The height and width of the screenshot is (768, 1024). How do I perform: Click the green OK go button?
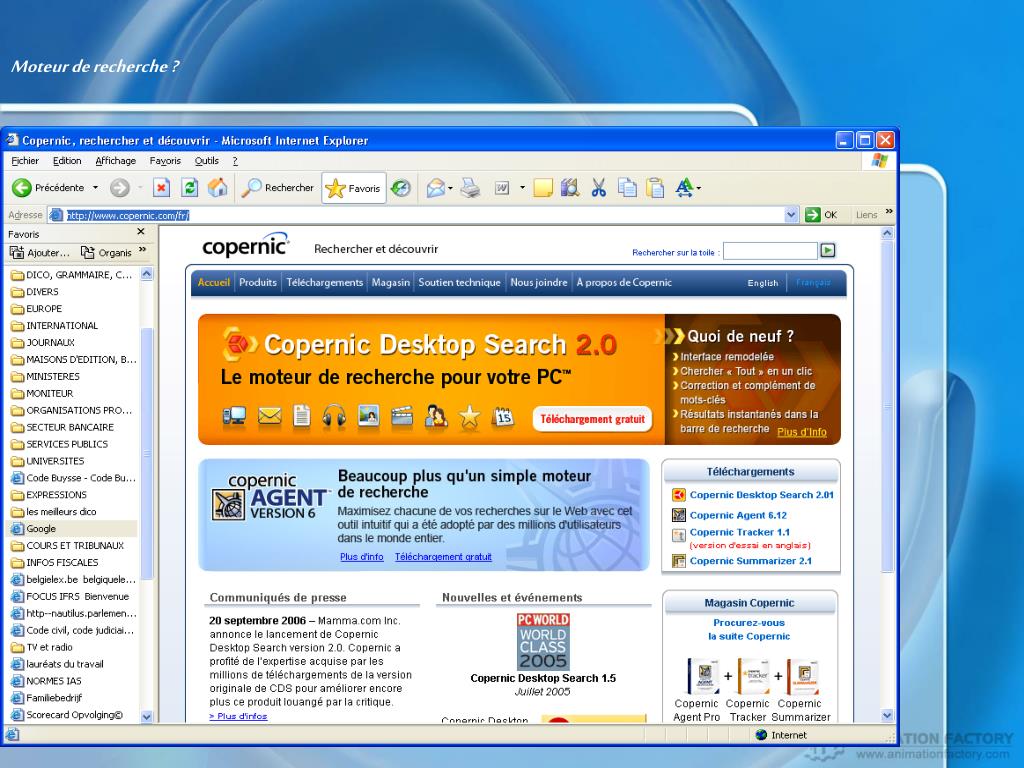[821, 215]
